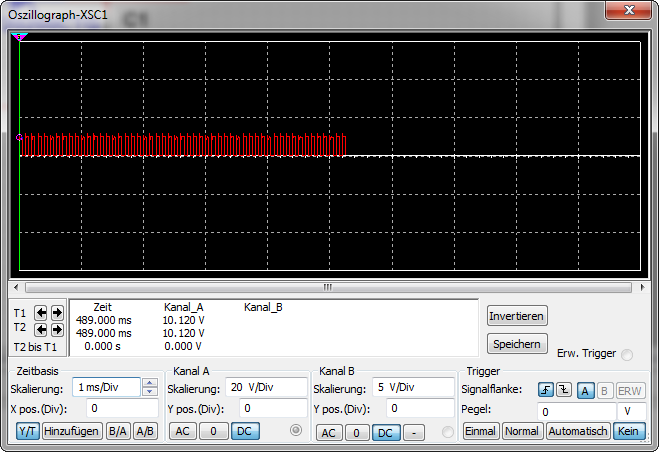This screenshot has width=659, height=452.
Task: Click the Speichern button
Action: pyautogui.click(x=517, y=344)
